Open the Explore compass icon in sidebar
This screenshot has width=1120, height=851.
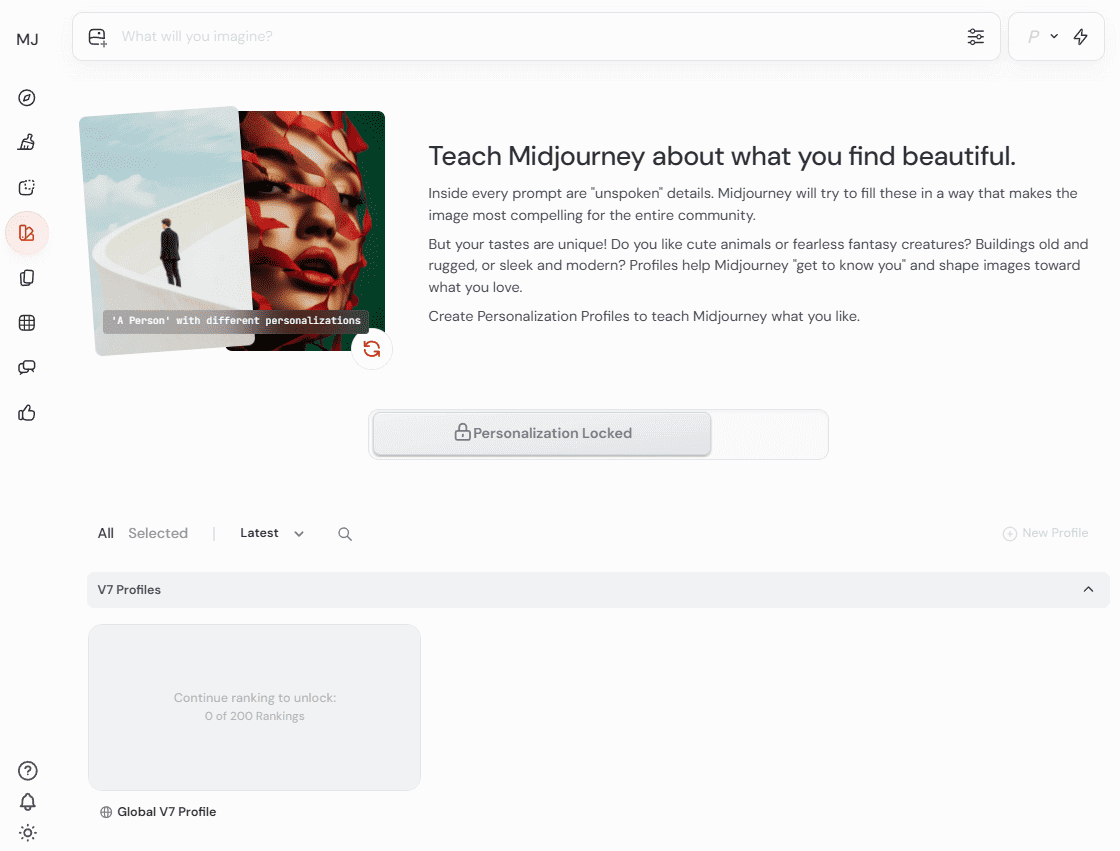(27, 98)
